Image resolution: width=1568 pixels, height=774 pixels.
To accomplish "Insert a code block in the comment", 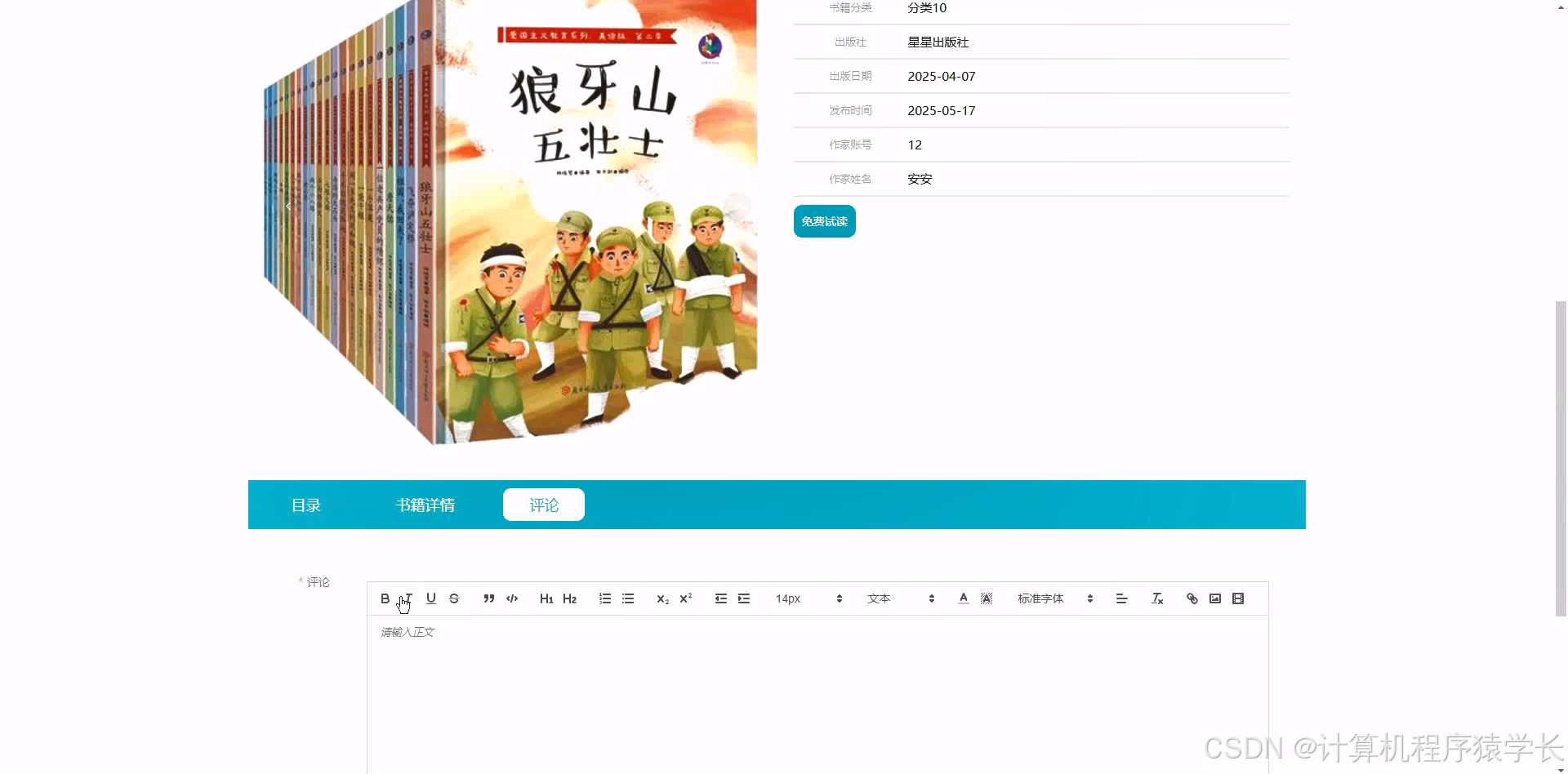I will pos(512,598).
